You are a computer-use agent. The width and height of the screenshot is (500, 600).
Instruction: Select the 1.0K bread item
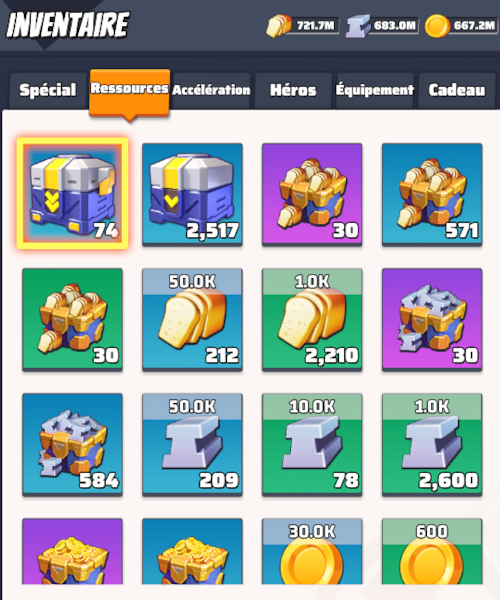tap(312, 320)
